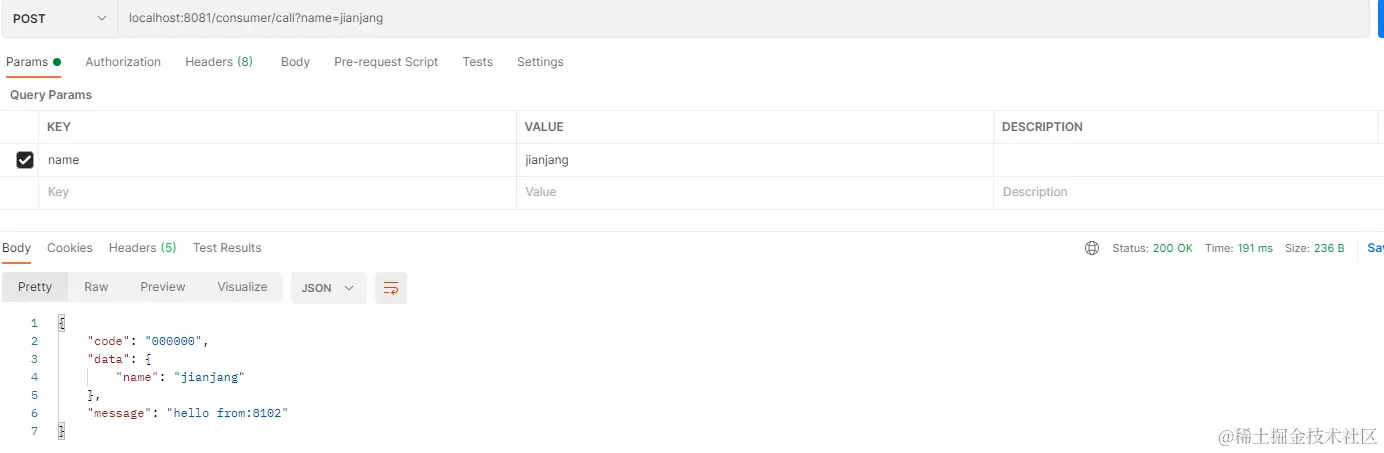The width and height of the screenshot is (1384, 453).
Task: Open the JSON format dropdown
Action: (x=329, y=288)
